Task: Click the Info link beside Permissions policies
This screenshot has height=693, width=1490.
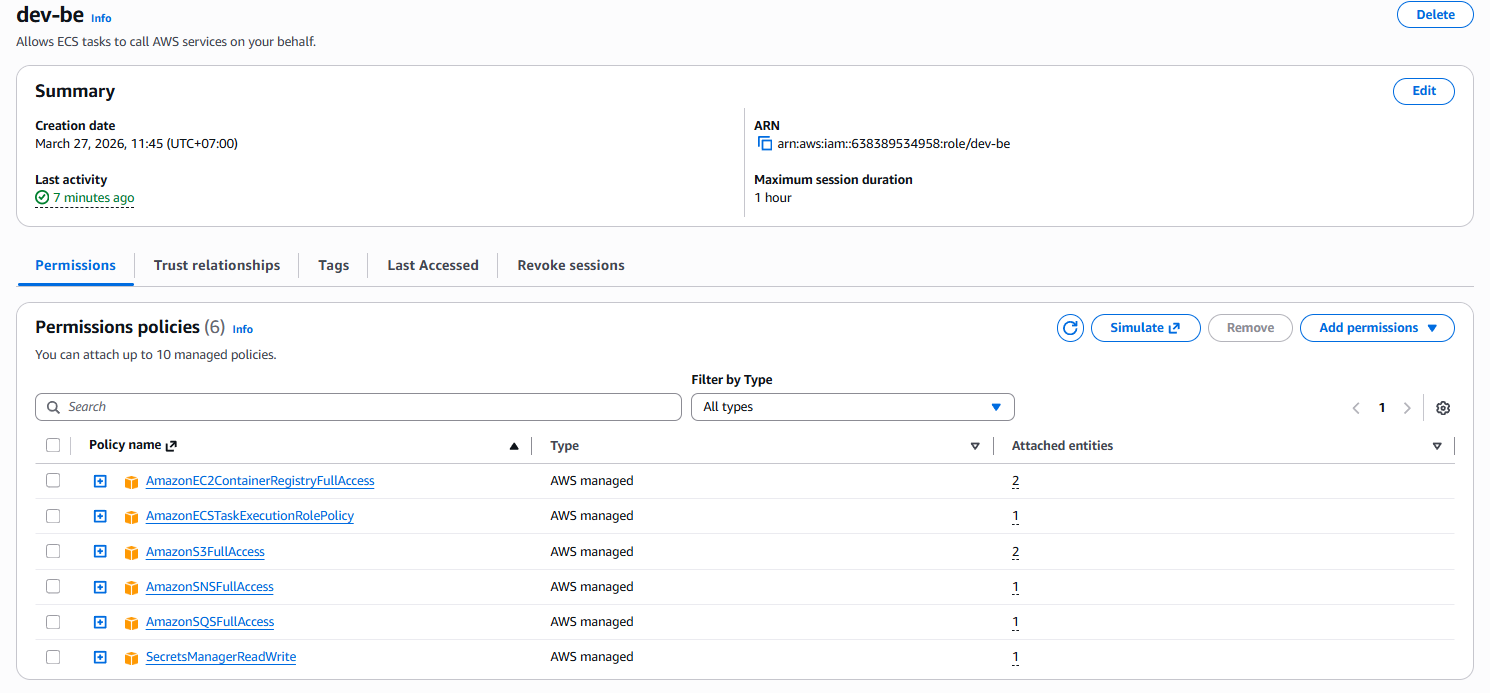Action: pyautogui.click(x=242, y=329)
